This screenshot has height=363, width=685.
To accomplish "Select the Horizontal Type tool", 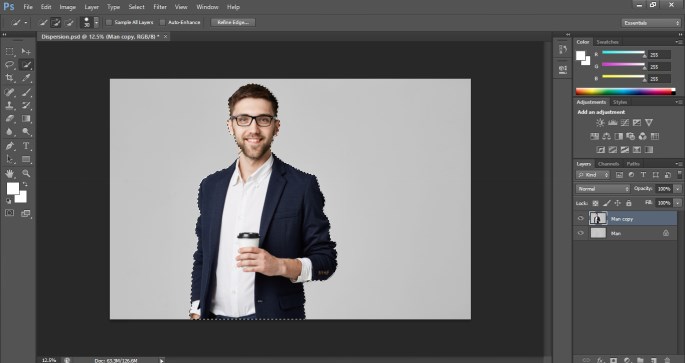I will (26, 146).
